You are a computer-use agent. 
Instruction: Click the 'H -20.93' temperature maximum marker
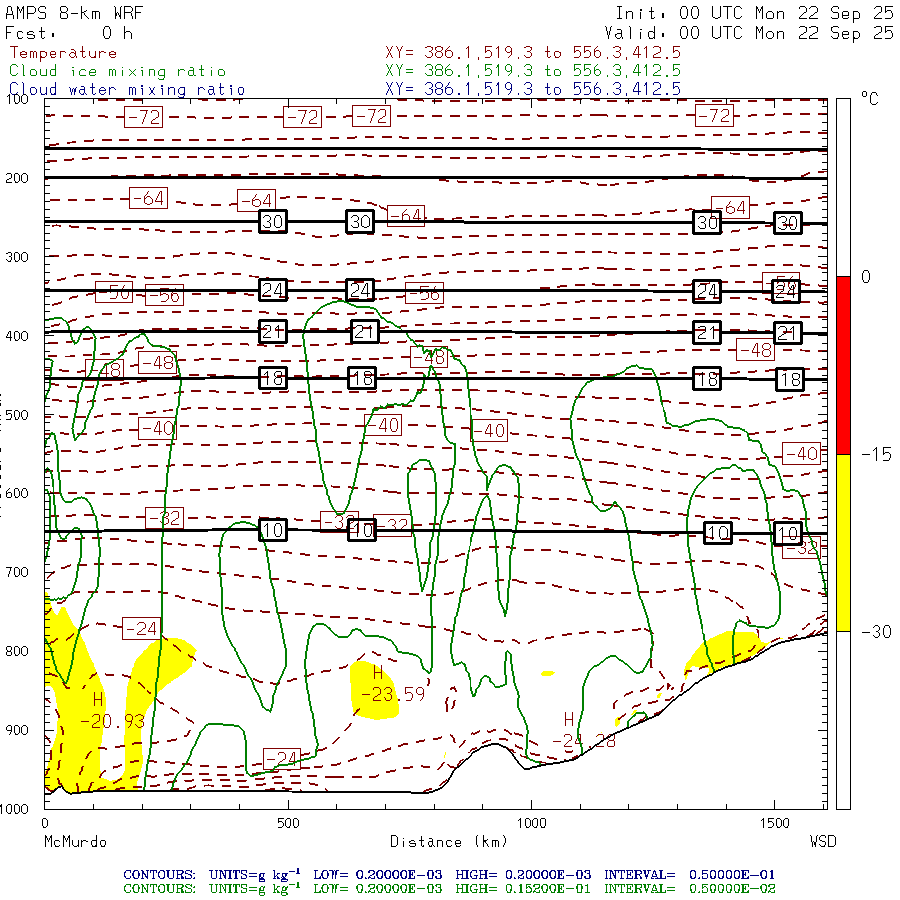pyautogui.click(x=112, y=710)
